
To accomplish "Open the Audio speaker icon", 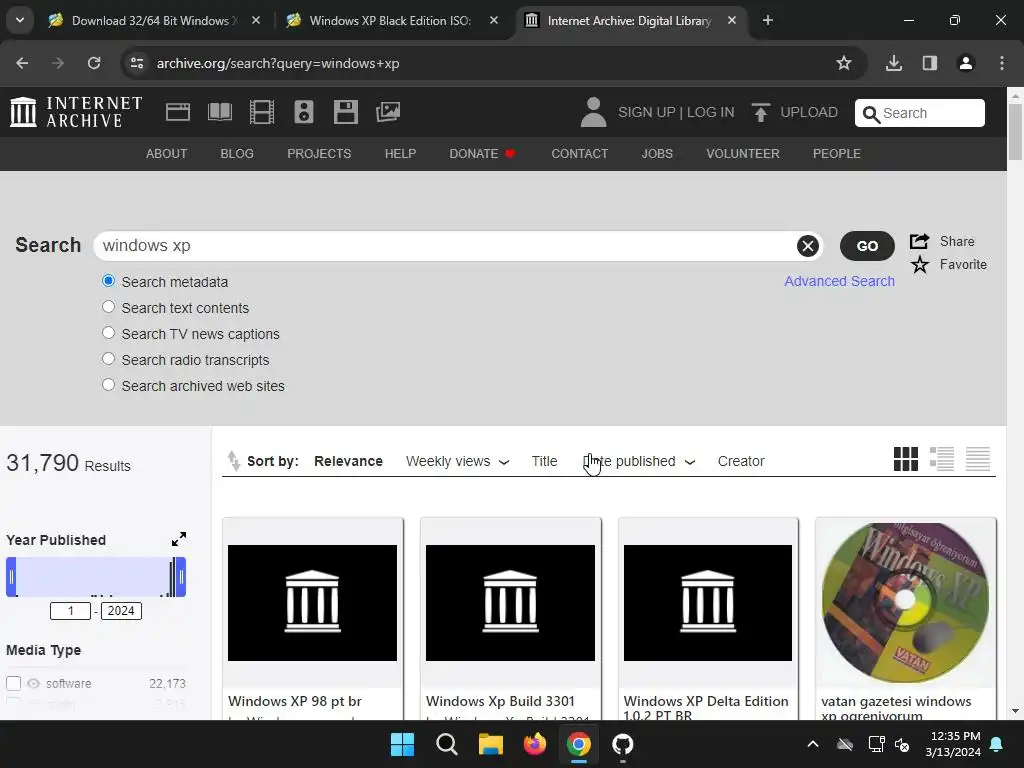I will coord(304,112).
